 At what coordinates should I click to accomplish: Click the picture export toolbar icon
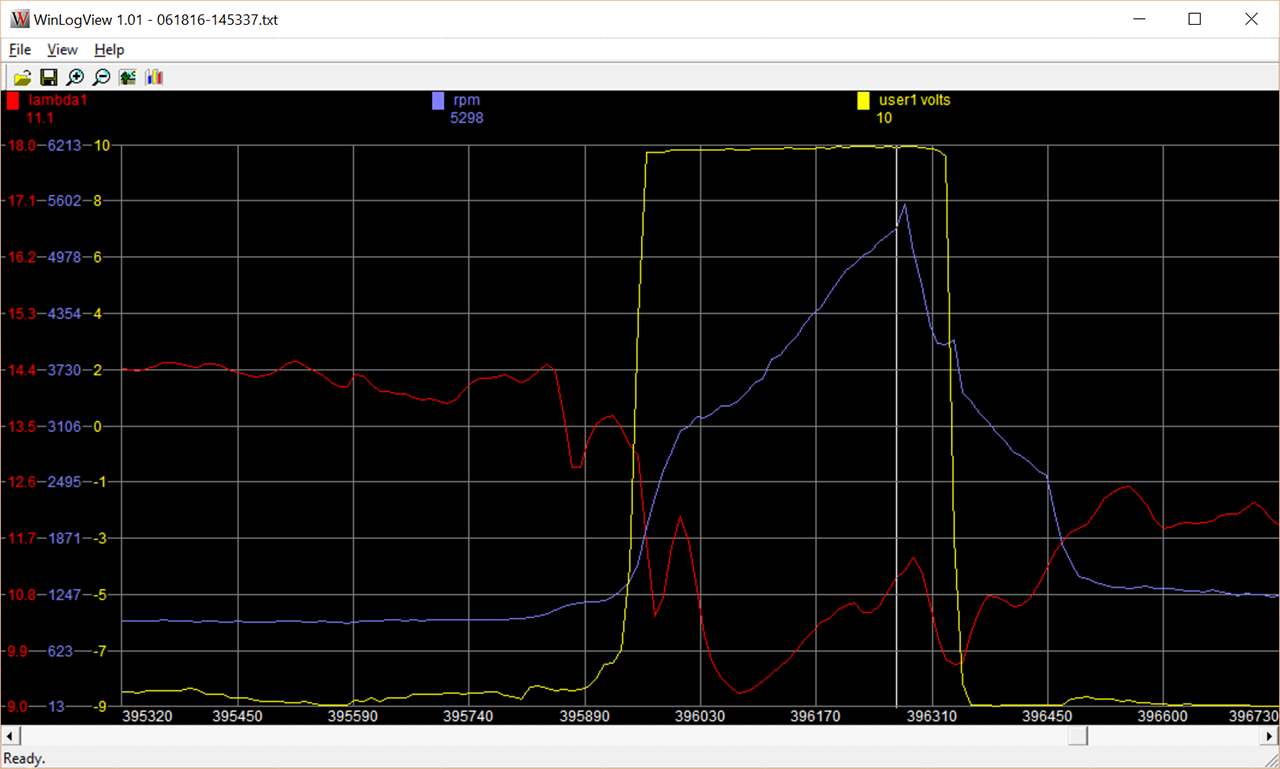pos(128,77)
